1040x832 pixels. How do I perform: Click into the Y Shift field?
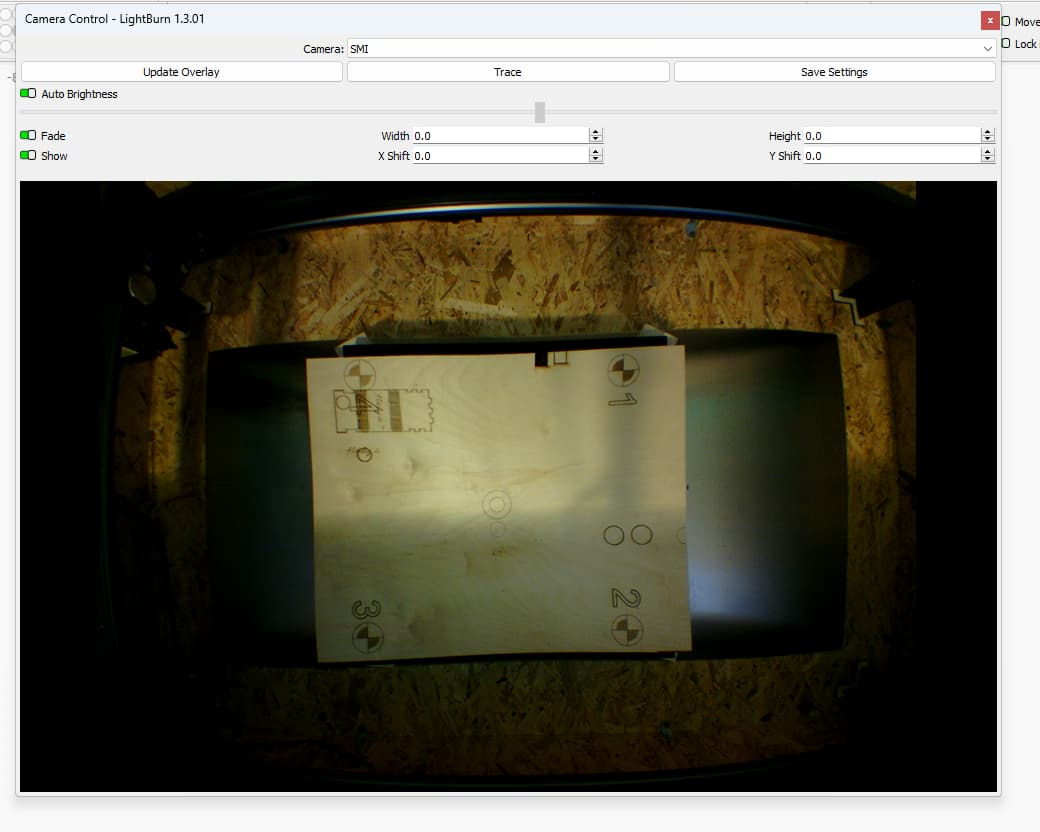pos(892,155)
